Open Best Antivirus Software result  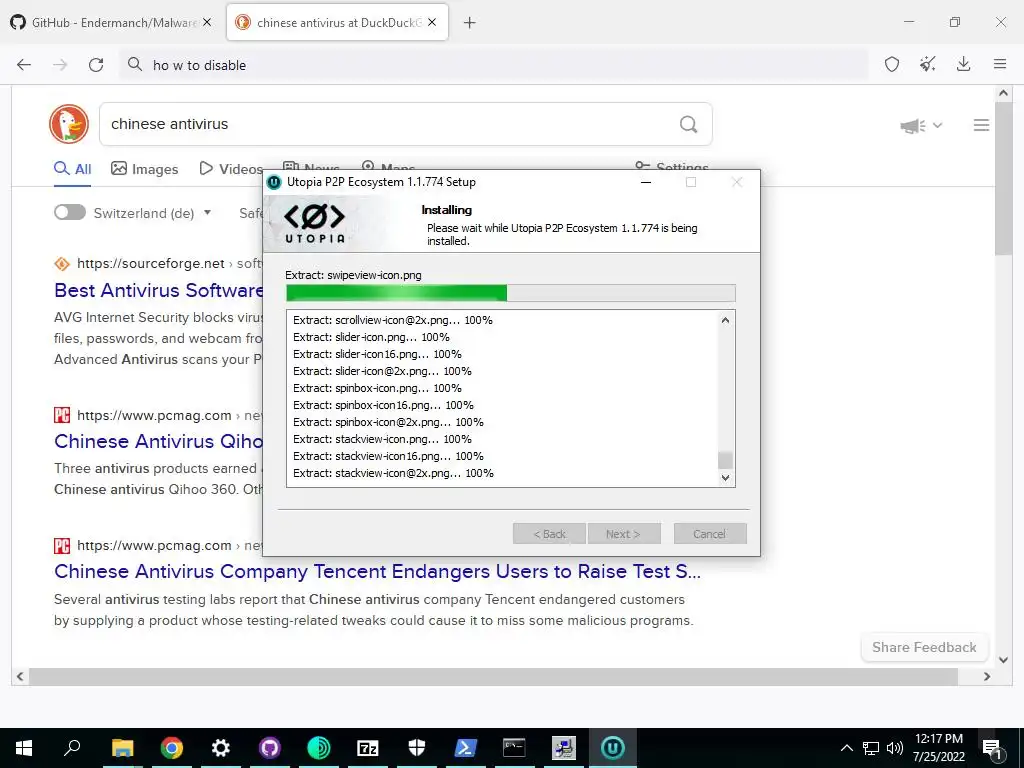point(159,290)
